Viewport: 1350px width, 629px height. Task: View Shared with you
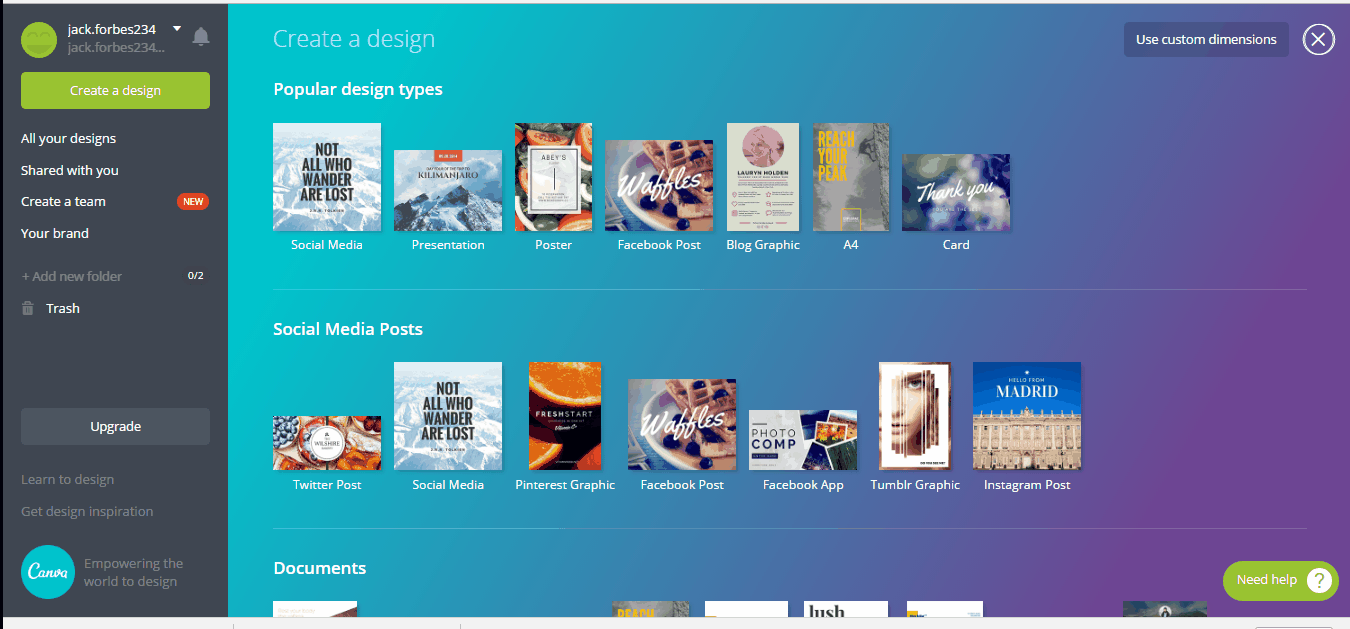tap(69, 169)
